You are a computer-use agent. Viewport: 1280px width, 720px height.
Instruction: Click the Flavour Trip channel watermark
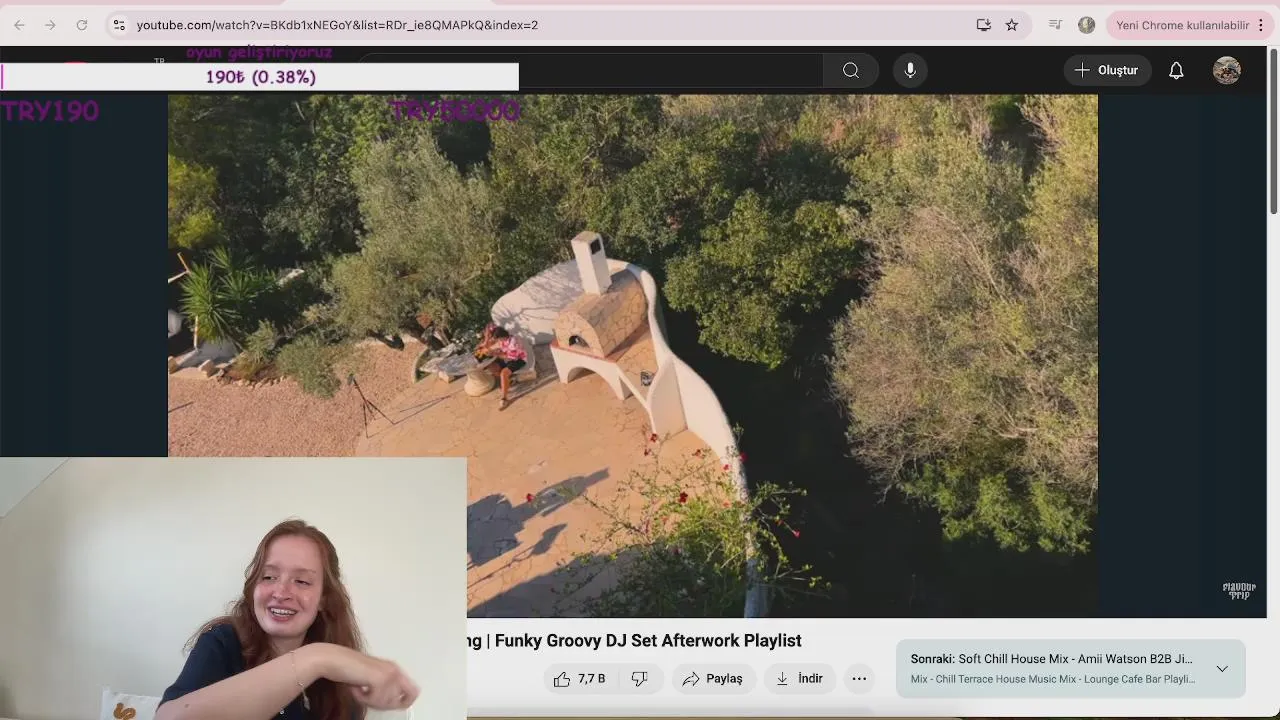coord(1239,591)
